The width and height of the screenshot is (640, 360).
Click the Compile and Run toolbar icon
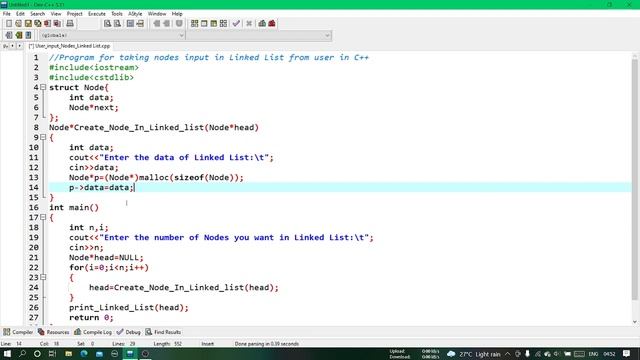pyautogui.click(x=213, y=24)
